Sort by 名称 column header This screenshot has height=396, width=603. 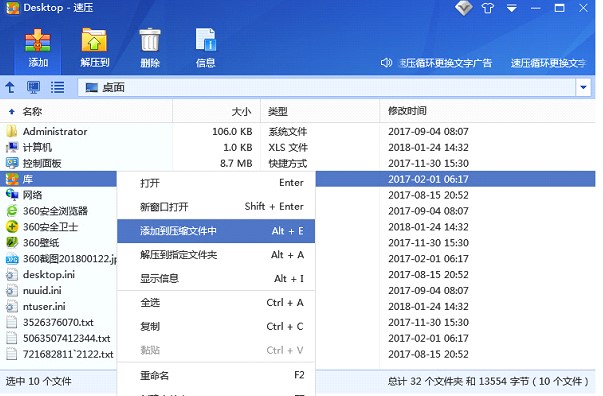pos(32,111)
